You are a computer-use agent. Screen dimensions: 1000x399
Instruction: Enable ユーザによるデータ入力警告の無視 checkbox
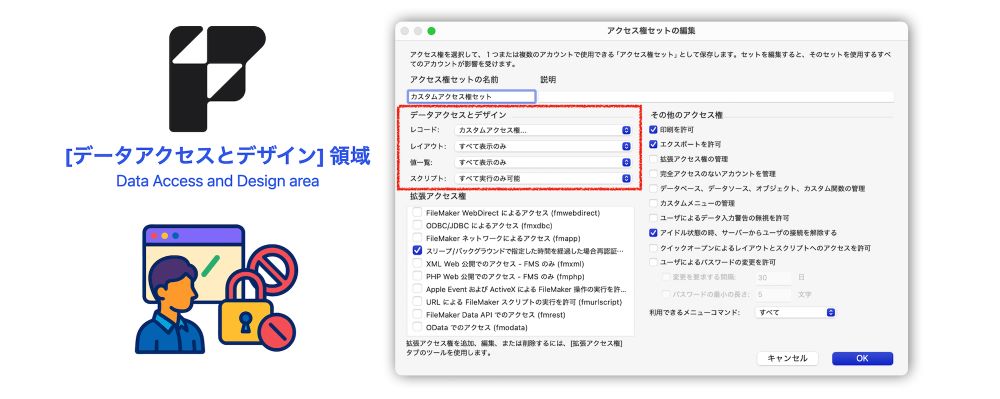[653, 218]
